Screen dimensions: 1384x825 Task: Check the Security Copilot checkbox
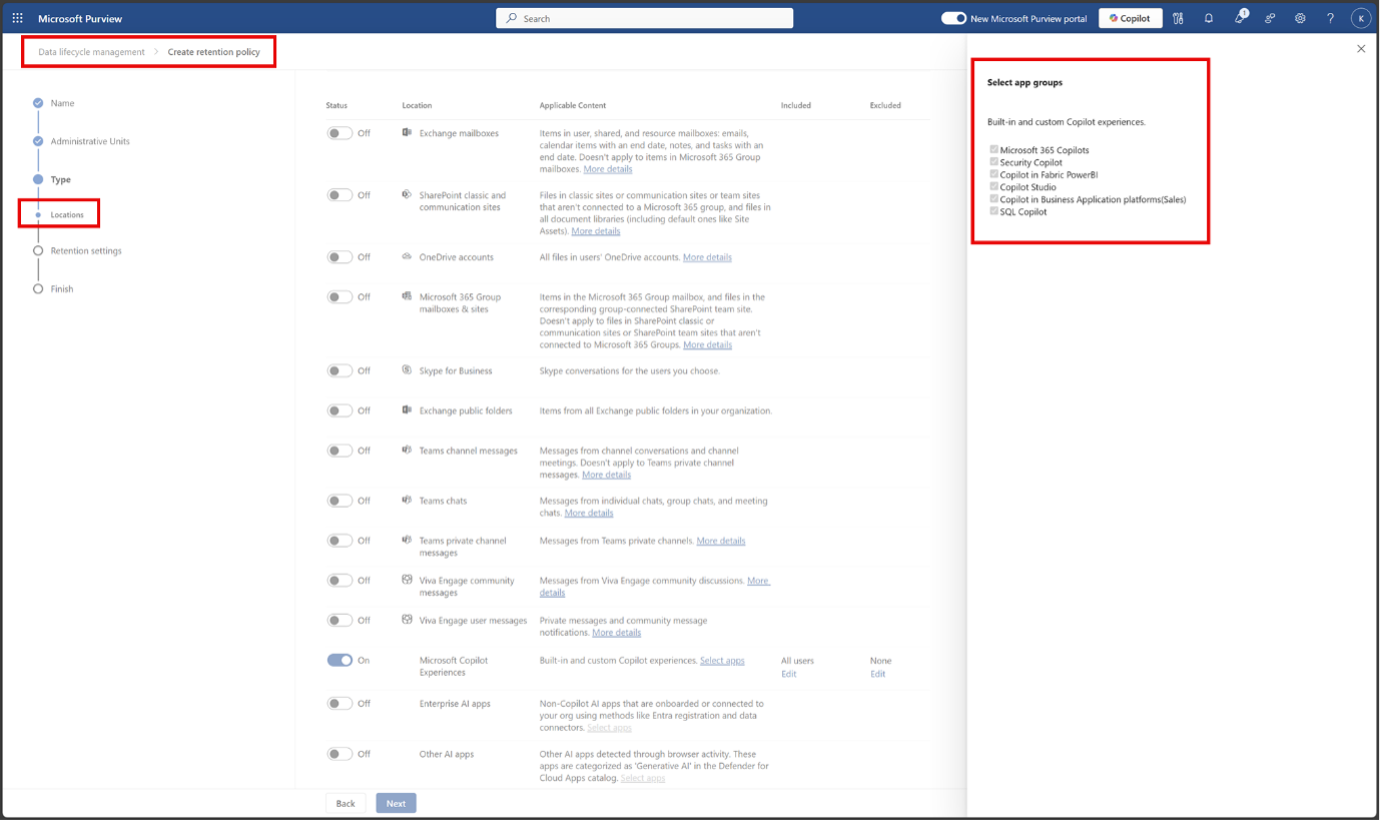tap(994, 162)
